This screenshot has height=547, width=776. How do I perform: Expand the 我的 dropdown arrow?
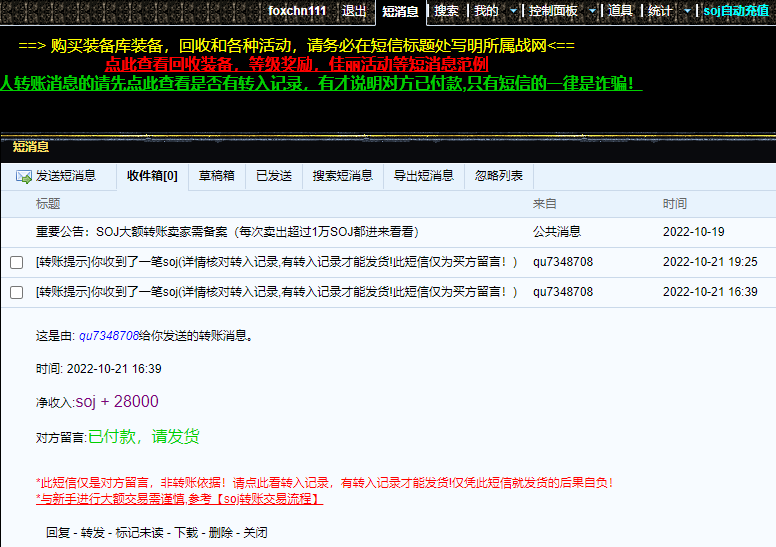point(513,11)
